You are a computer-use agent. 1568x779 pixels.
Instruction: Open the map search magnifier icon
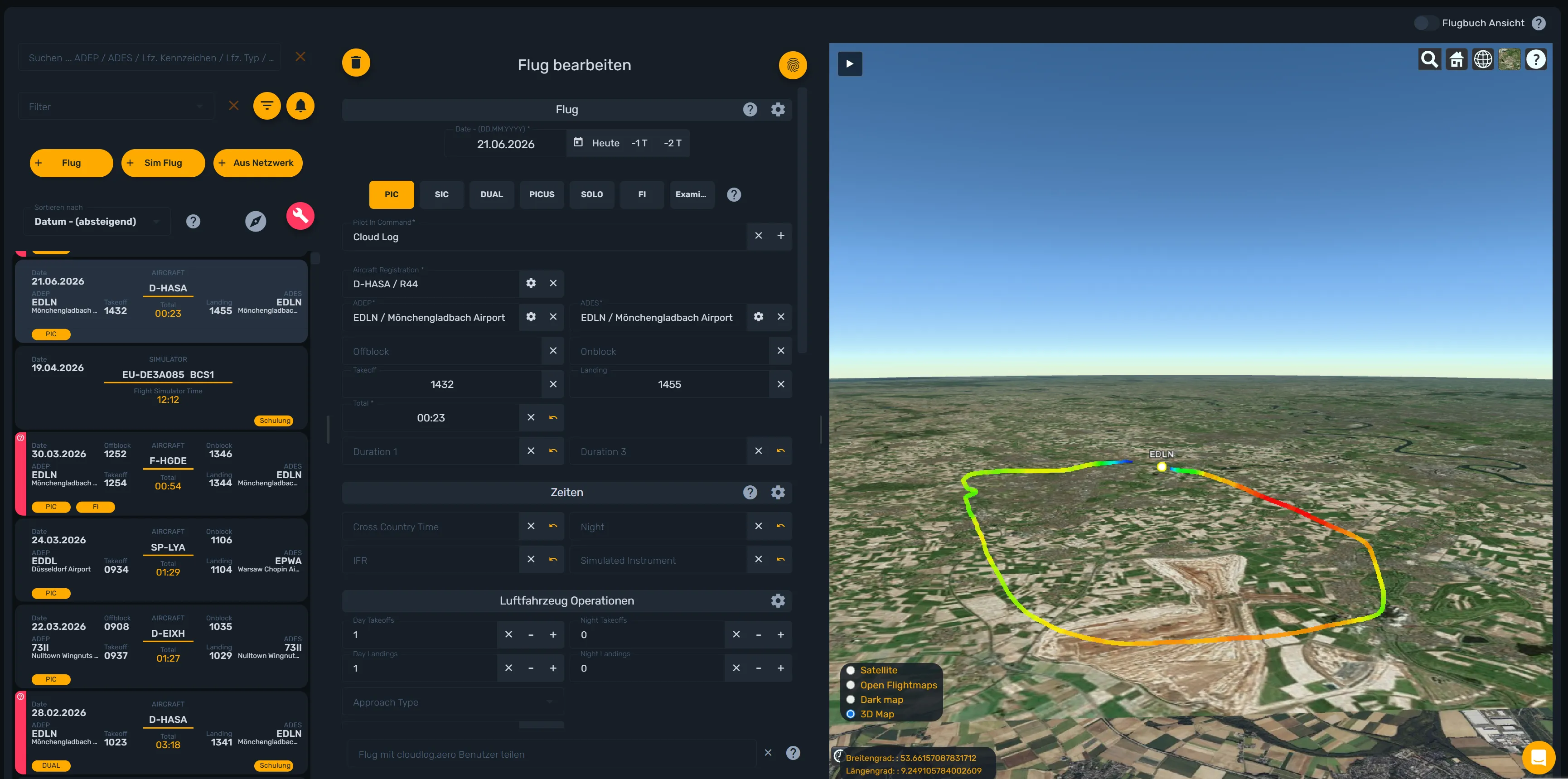pyautogui.click(x=1429, y=60)
